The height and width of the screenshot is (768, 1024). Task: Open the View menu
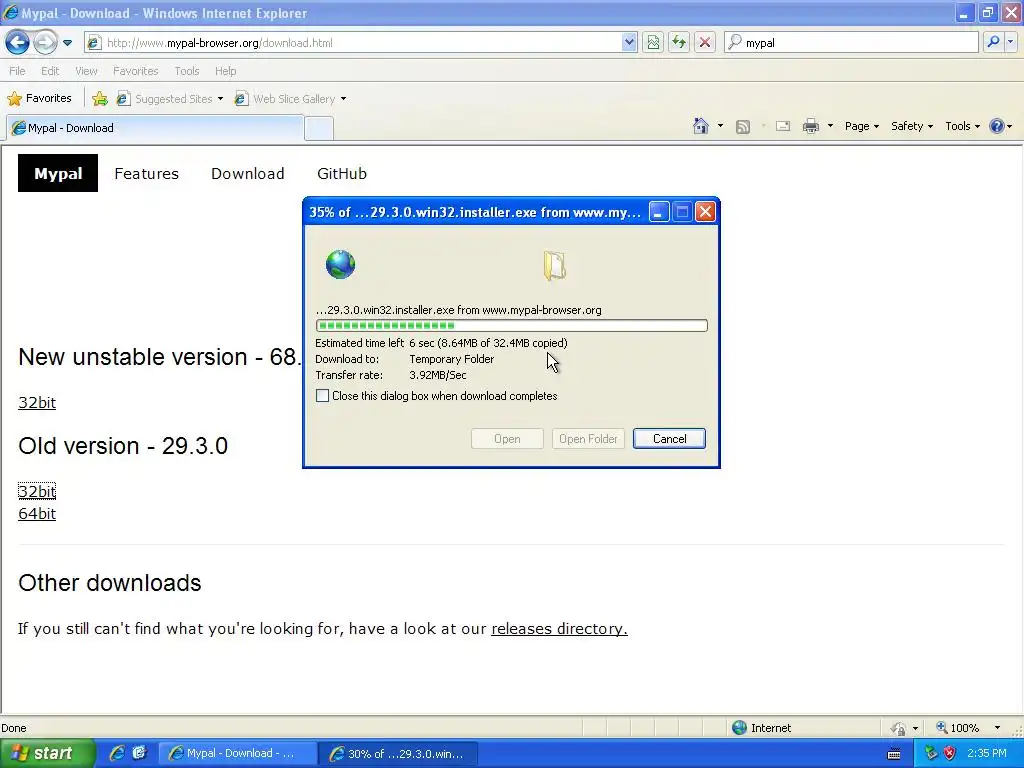86,71
